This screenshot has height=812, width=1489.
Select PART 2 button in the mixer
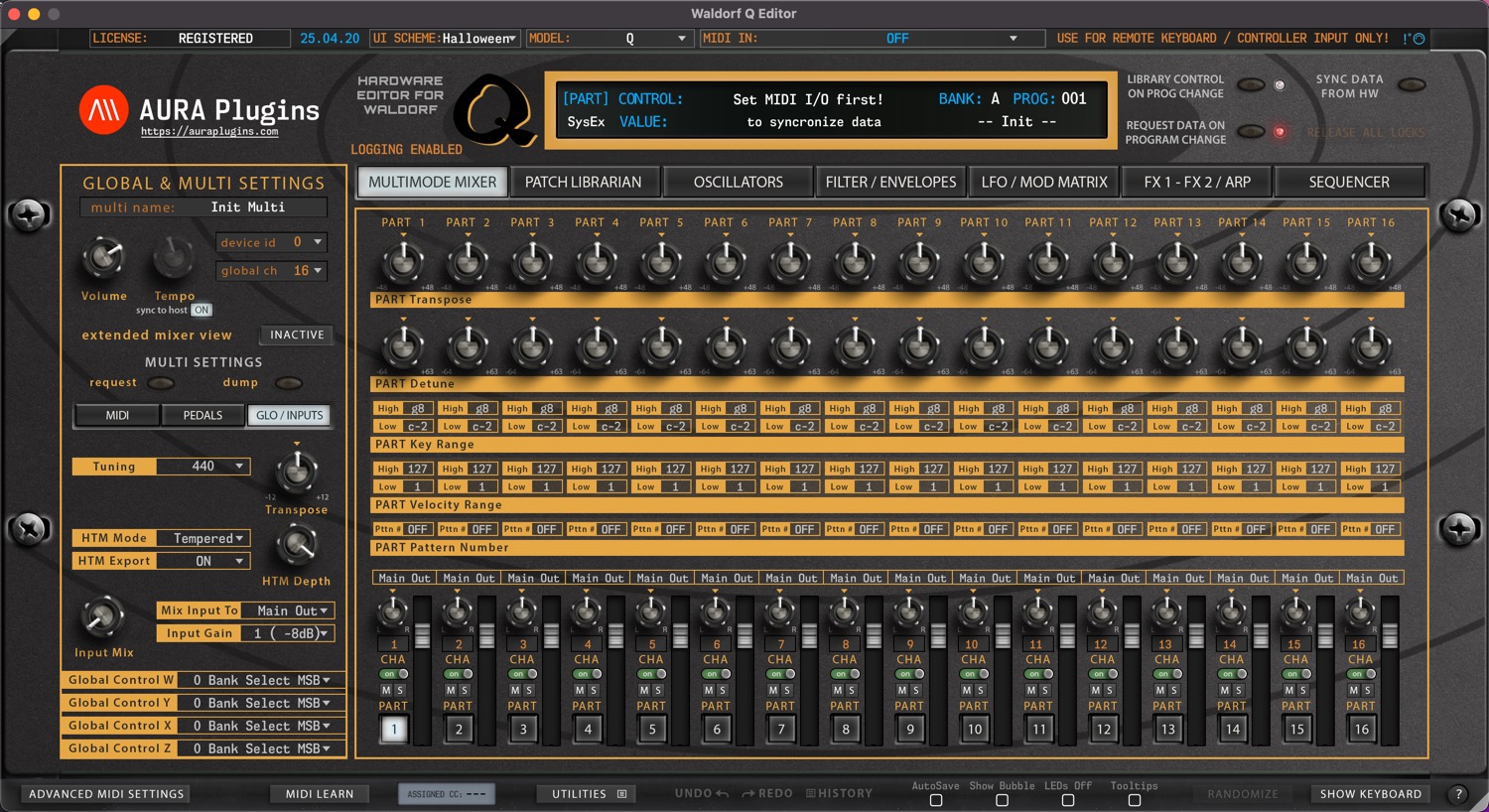tap(459, 729)
